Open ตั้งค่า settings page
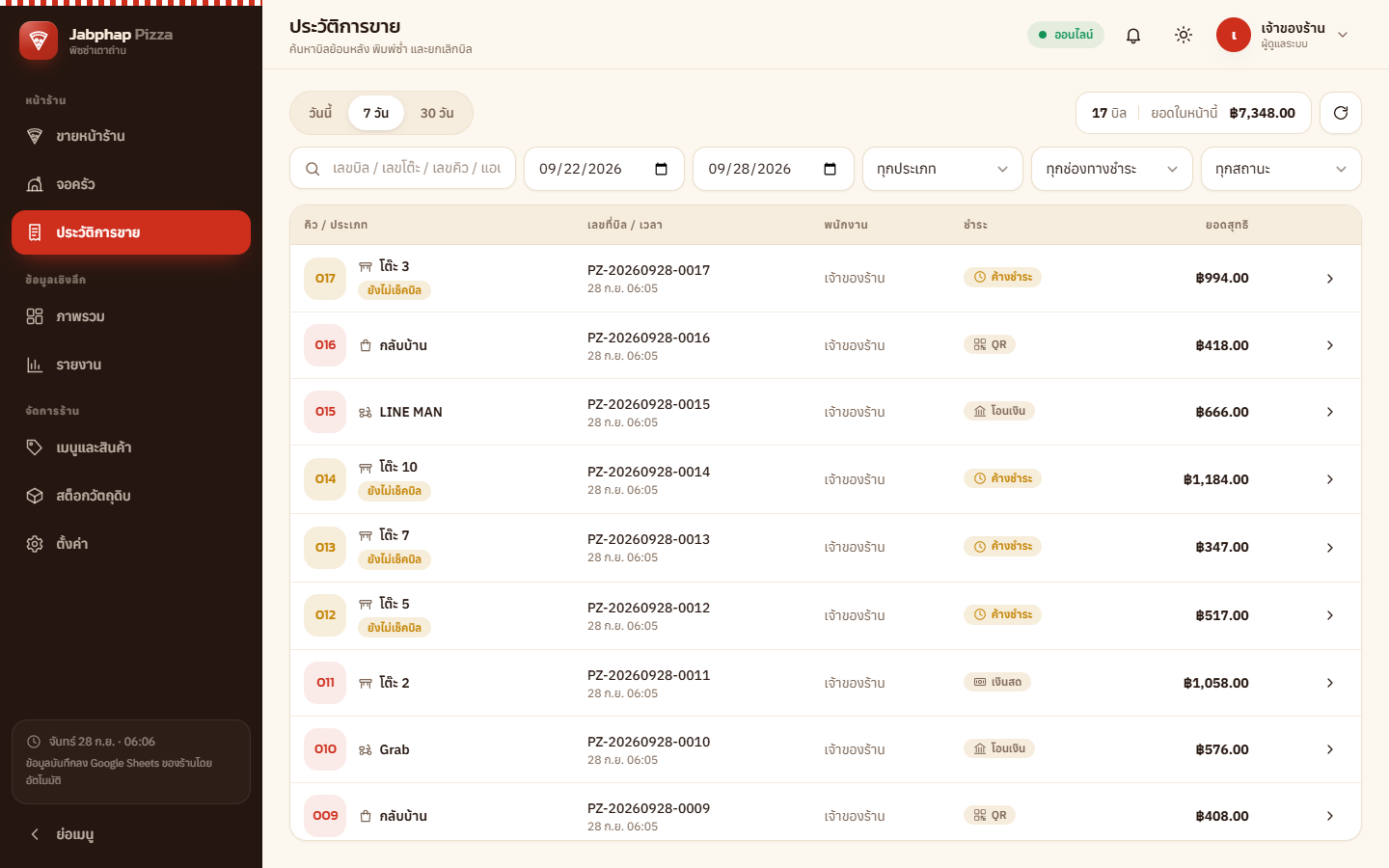The image size is (1389, 868). (131, 544)
